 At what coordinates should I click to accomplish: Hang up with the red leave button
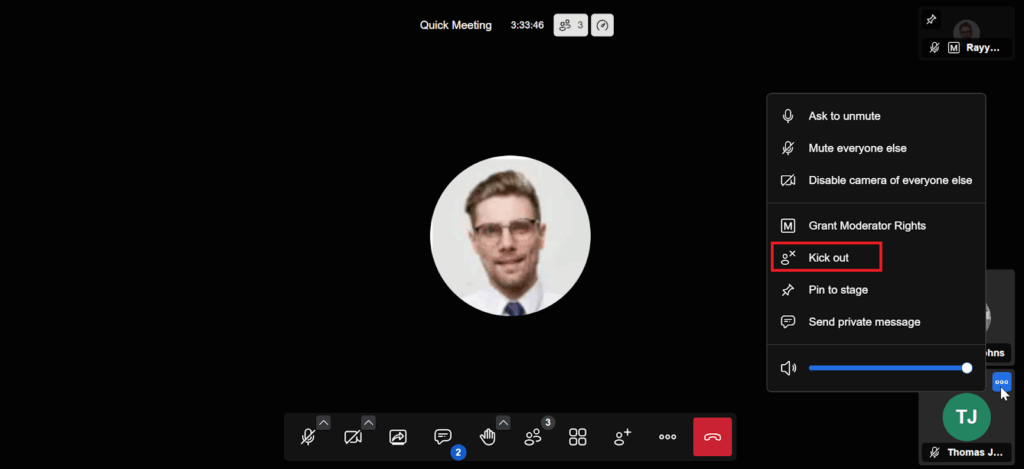coord(712,437)
